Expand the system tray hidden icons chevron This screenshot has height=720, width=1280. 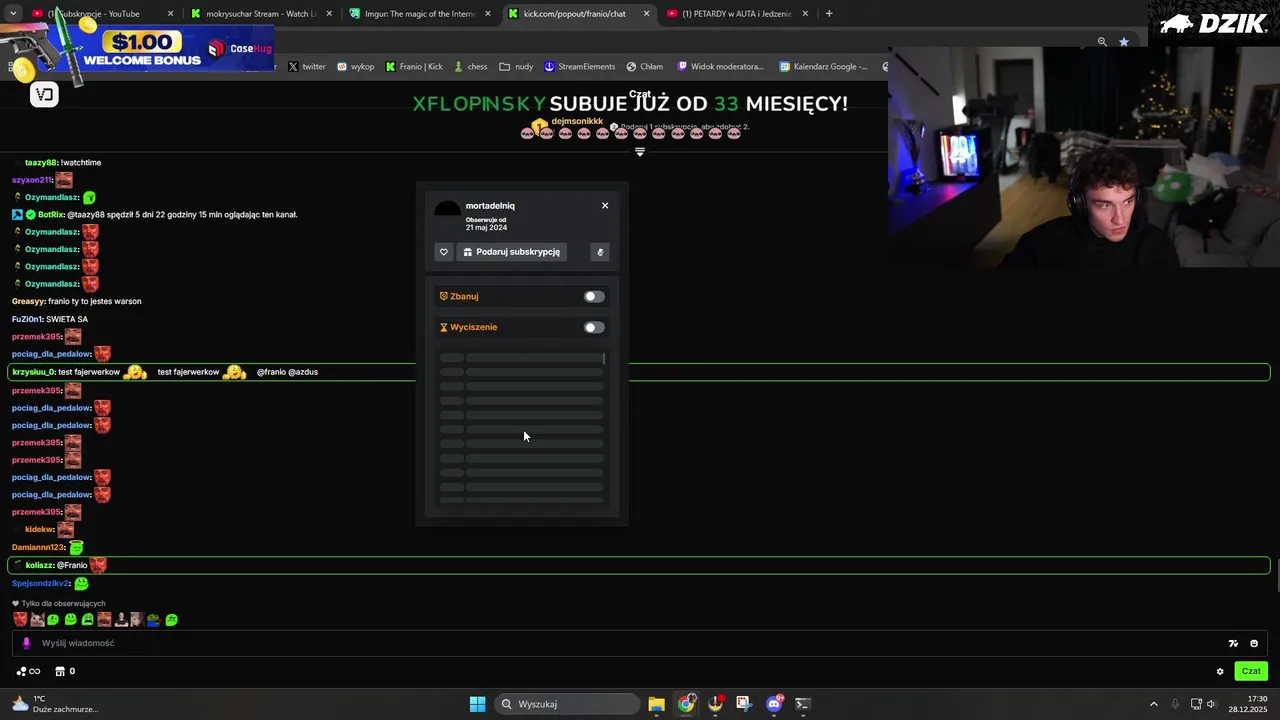coord(1153,704)
